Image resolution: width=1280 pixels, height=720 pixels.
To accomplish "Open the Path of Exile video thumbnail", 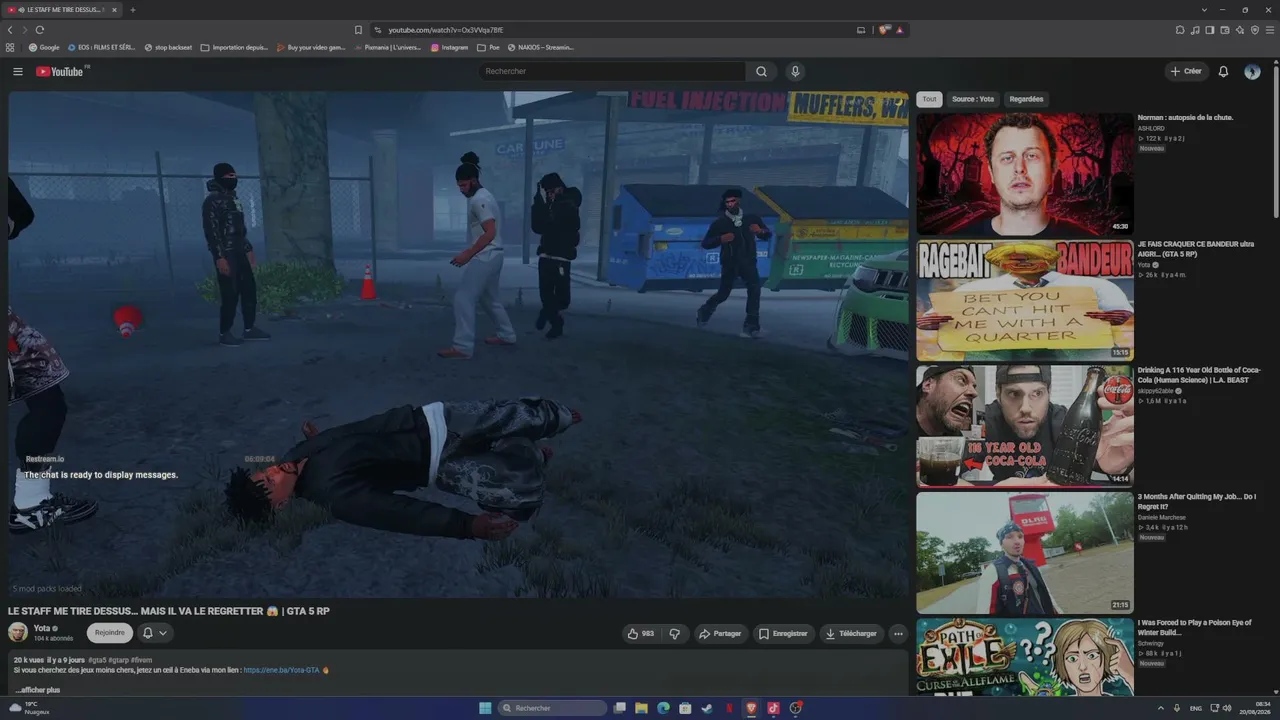I will (x=1025, y=657).
